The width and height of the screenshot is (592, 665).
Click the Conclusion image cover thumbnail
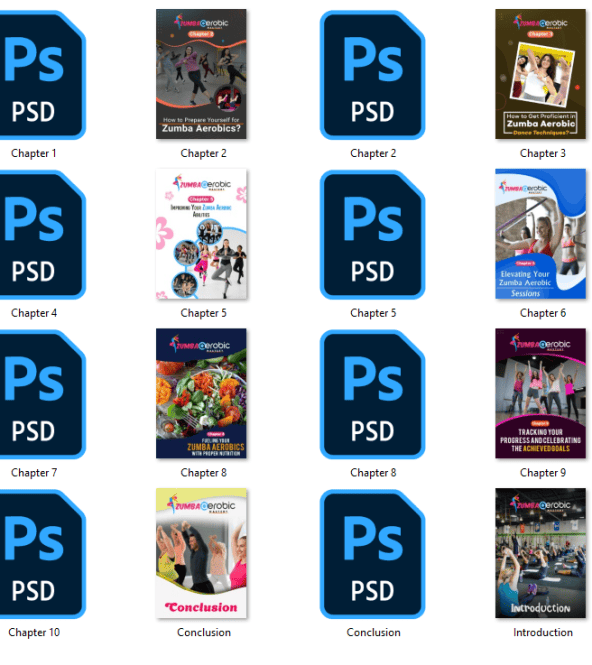tap(201, 553)
